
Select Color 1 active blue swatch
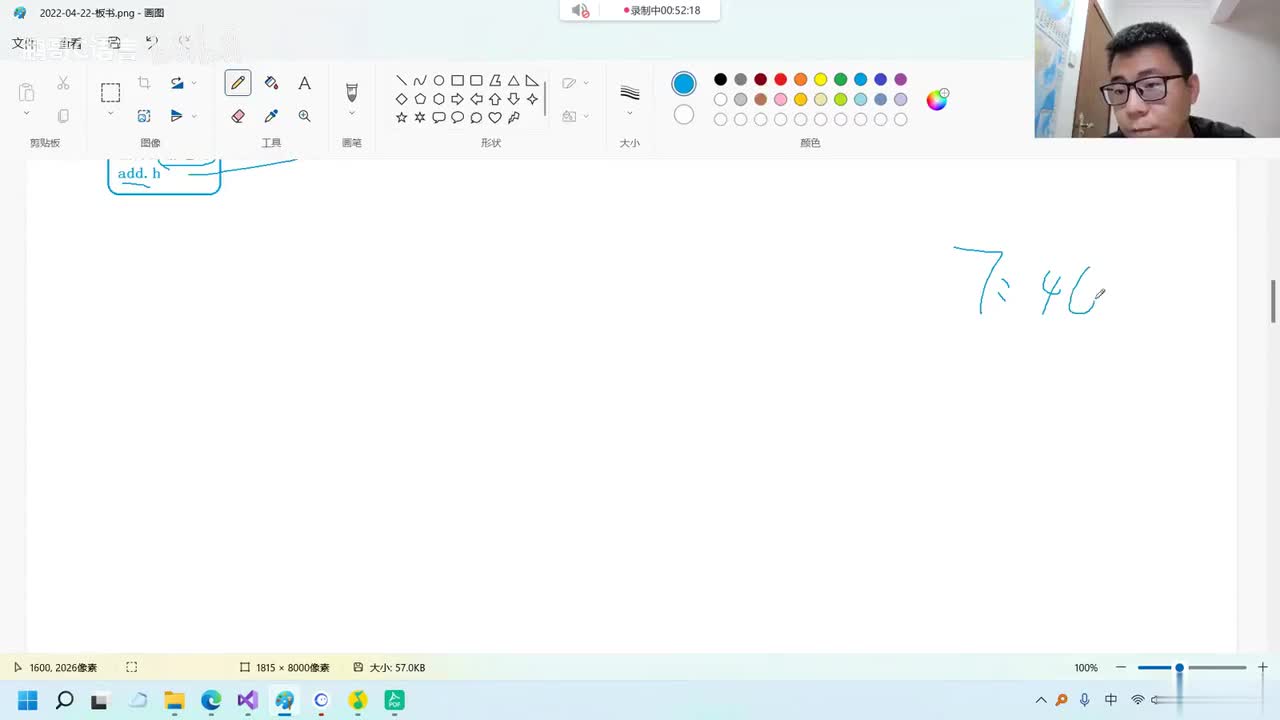[684, 84]
